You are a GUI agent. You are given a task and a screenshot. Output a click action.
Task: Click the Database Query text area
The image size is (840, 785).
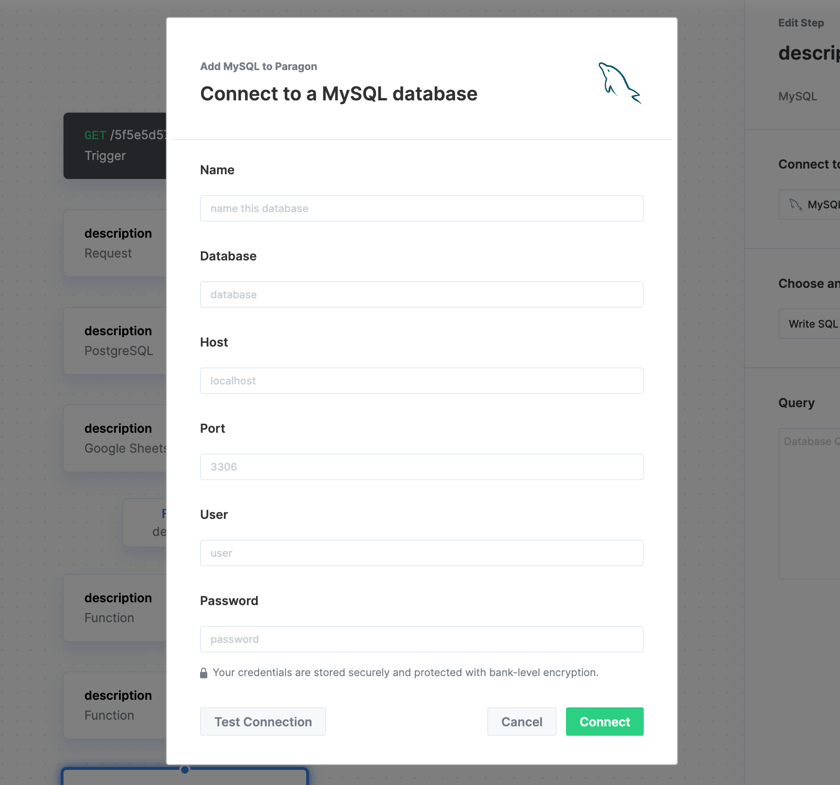(x=809, y=504)
